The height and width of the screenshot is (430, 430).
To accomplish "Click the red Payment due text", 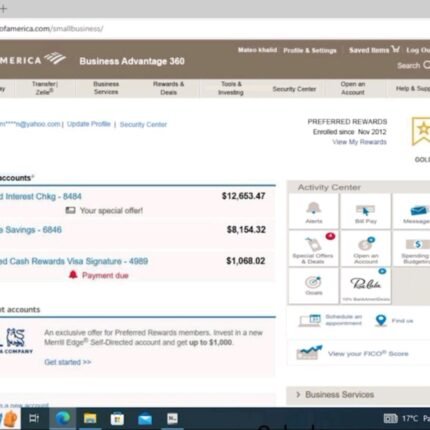I will tap(105, 275).
